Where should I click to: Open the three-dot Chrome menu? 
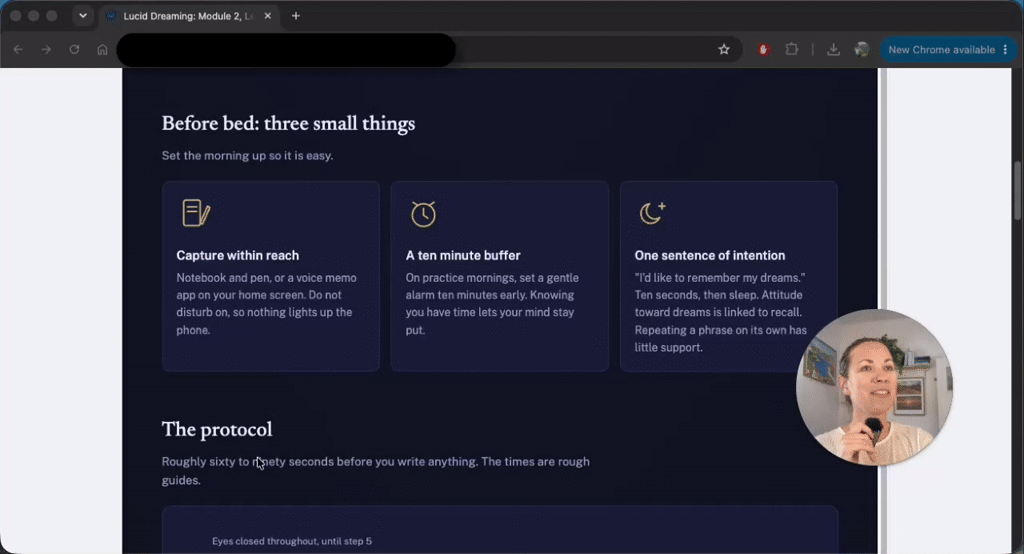(x=1006, y=50)
